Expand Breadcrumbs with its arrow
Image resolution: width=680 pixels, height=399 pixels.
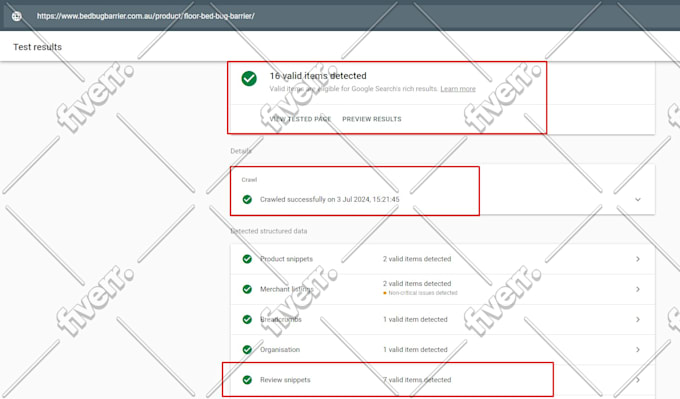point(638,320)
